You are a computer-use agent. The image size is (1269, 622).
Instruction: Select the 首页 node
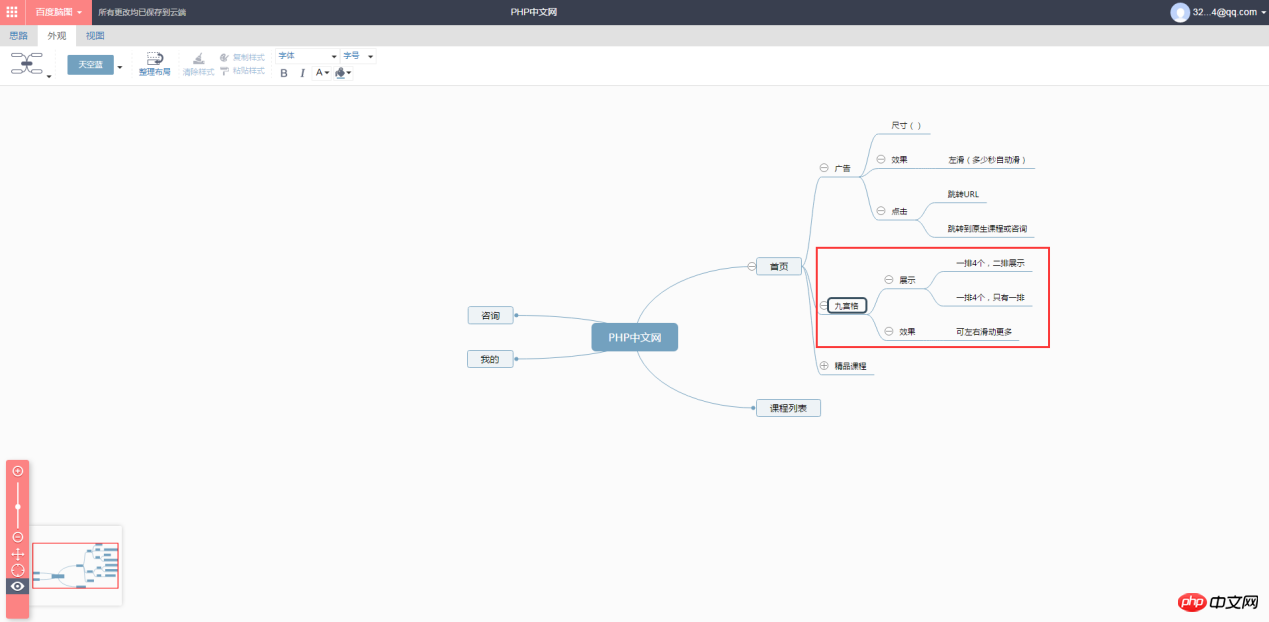coord(779,266)
